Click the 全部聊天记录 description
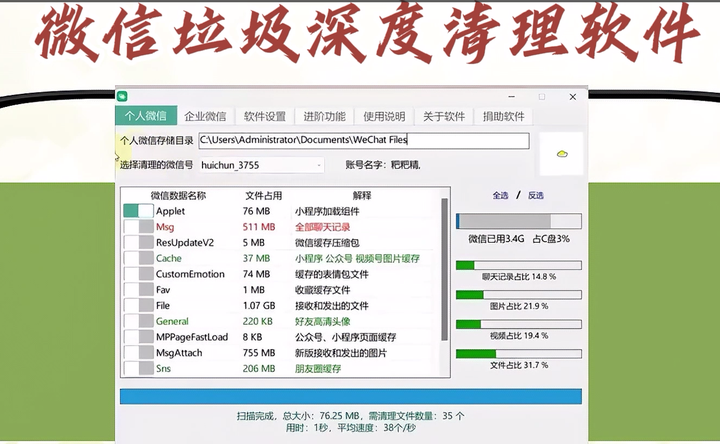The height and width of the screenshot is (444, 720). (x=322, y=227)
